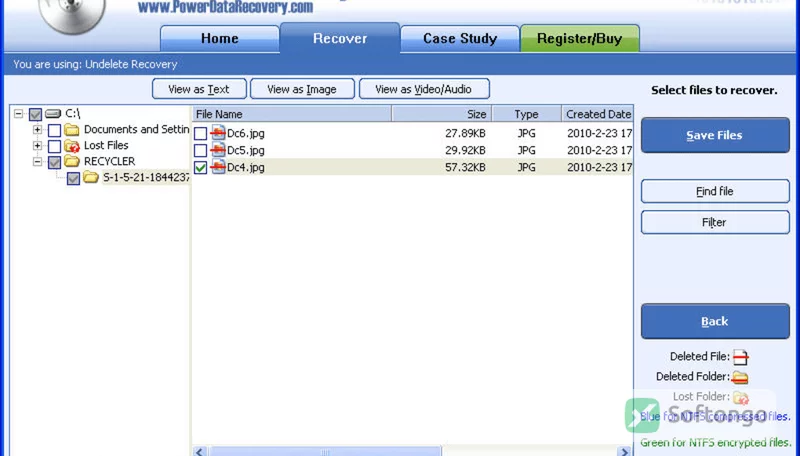Select the Documents and Settin tree label
The height and width of the screenshot is (456, 800).
point(136,130)
